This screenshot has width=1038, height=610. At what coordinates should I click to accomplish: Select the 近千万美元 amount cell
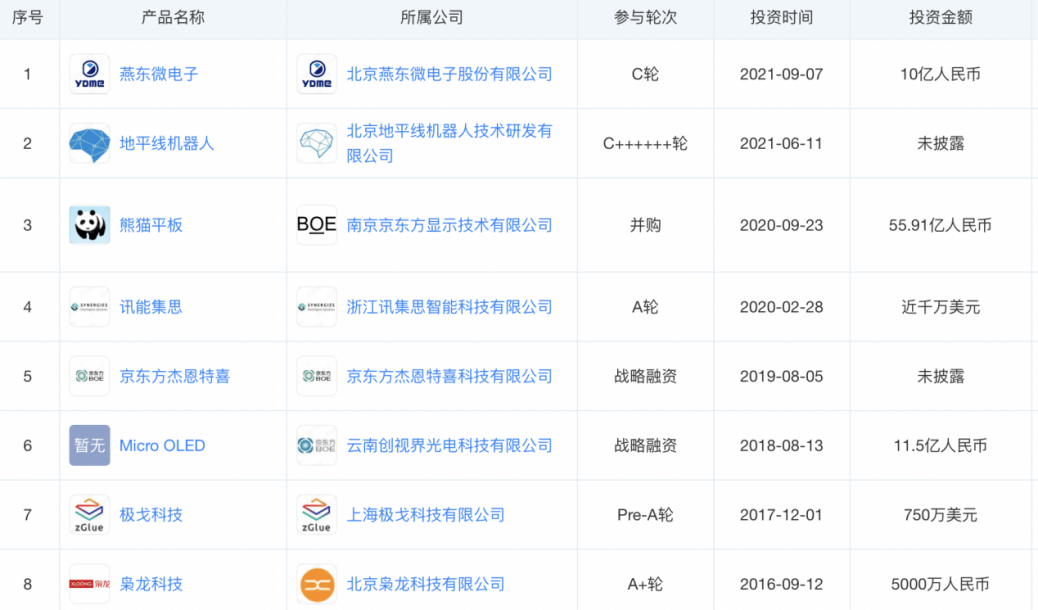[x=941, y=307]
